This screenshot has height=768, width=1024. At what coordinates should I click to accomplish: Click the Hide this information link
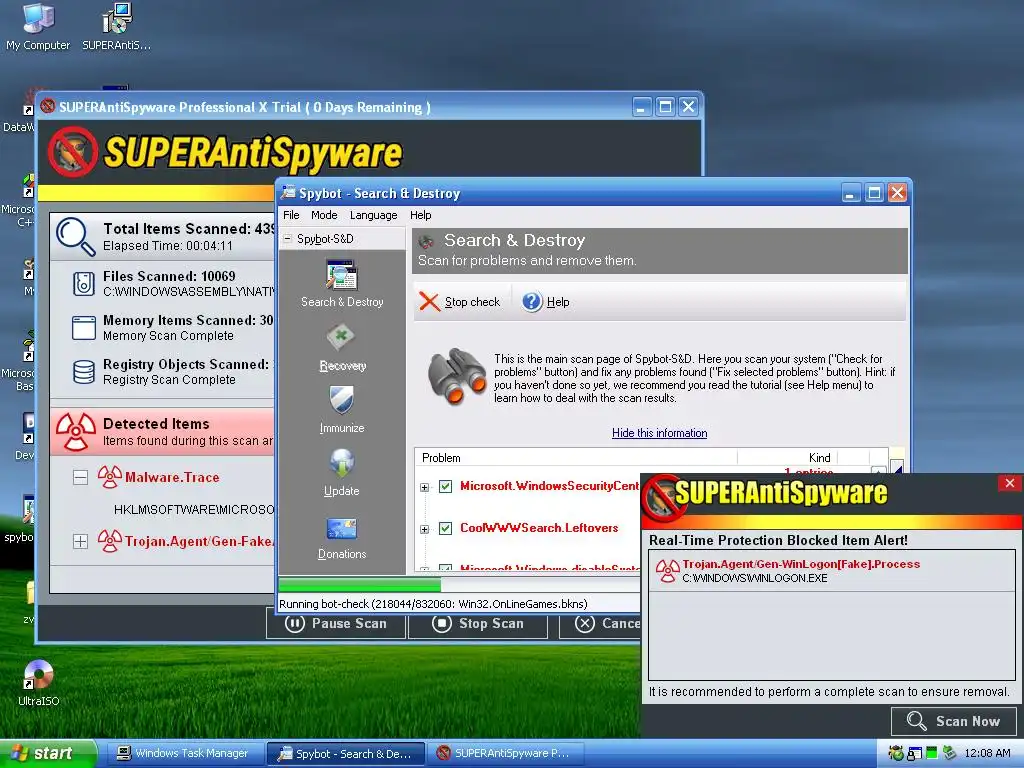[660, 433]
